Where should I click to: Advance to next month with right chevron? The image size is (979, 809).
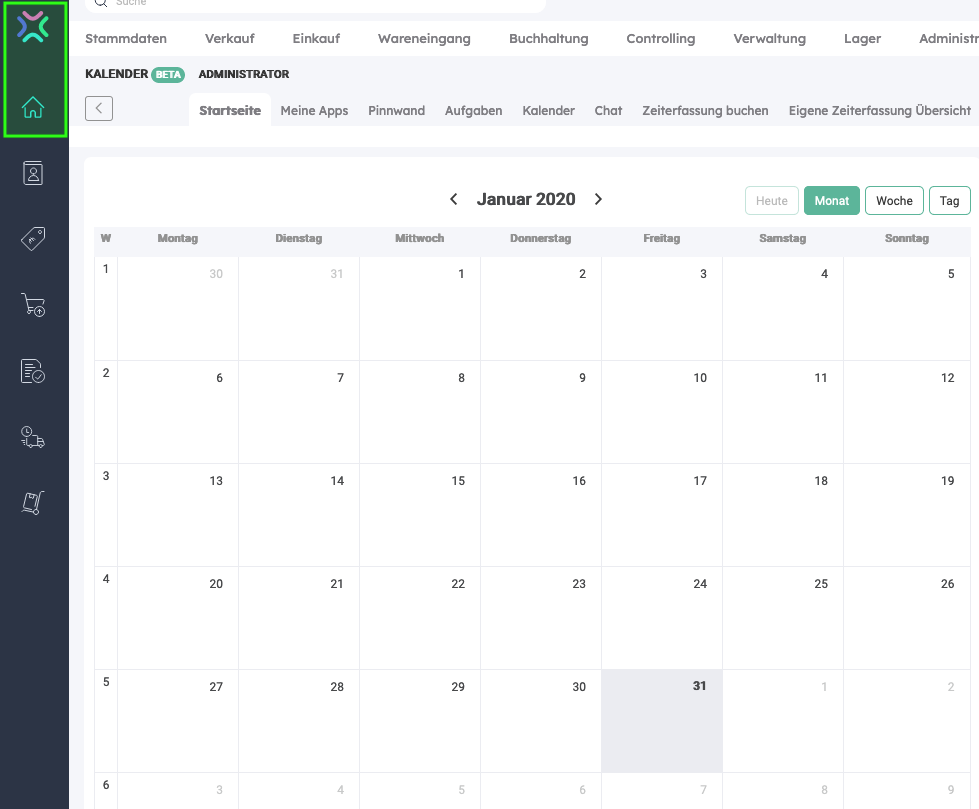[598, 199]
